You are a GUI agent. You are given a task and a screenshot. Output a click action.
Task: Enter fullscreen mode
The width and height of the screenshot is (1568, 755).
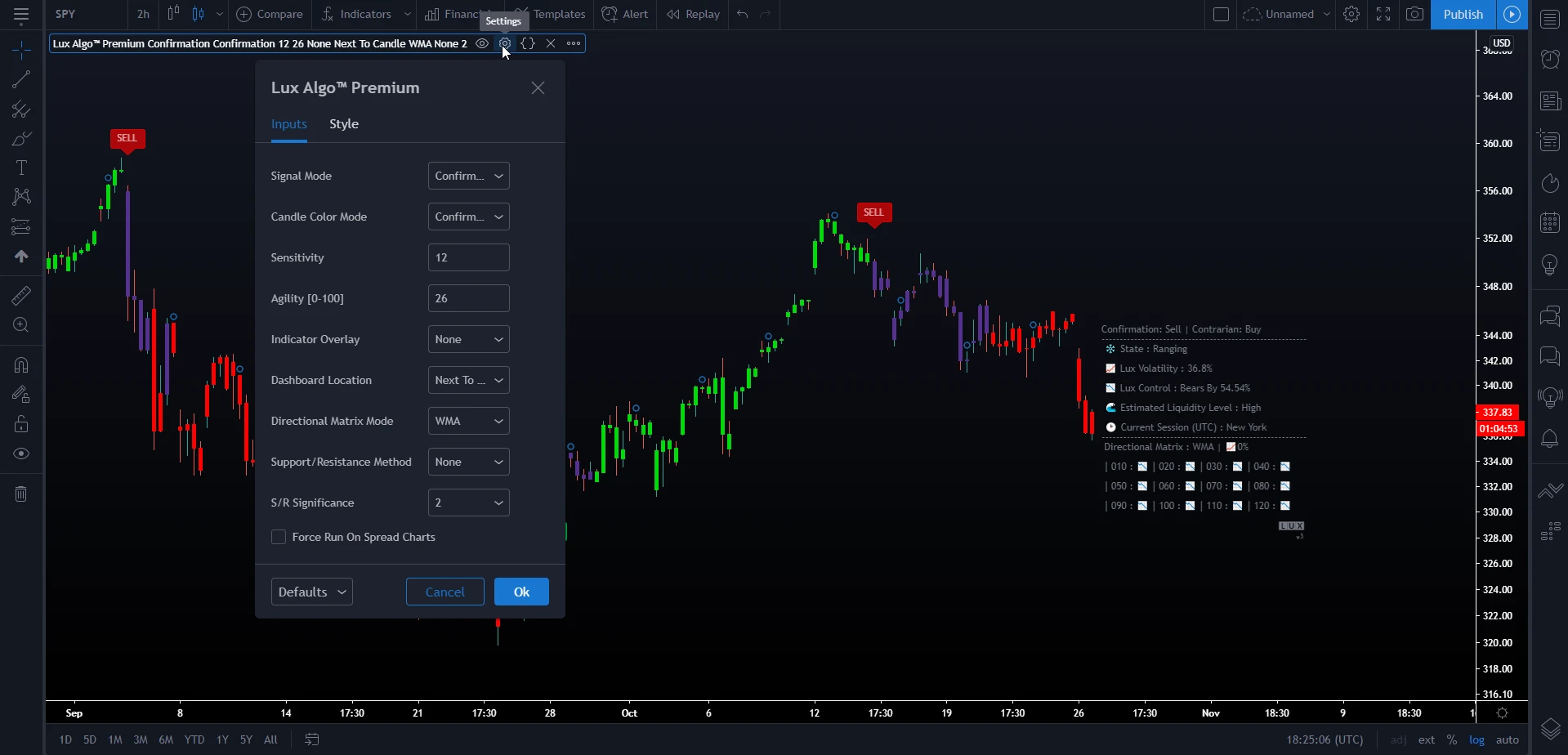[1383, 14]
